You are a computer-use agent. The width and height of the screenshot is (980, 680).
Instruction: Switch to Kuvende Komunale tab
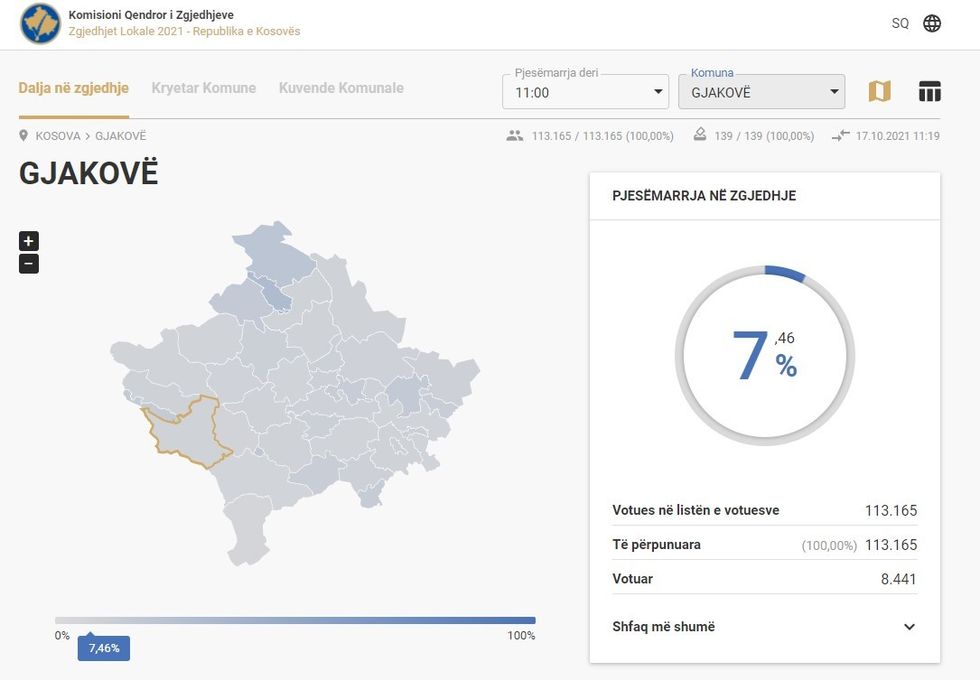[341, 88]
